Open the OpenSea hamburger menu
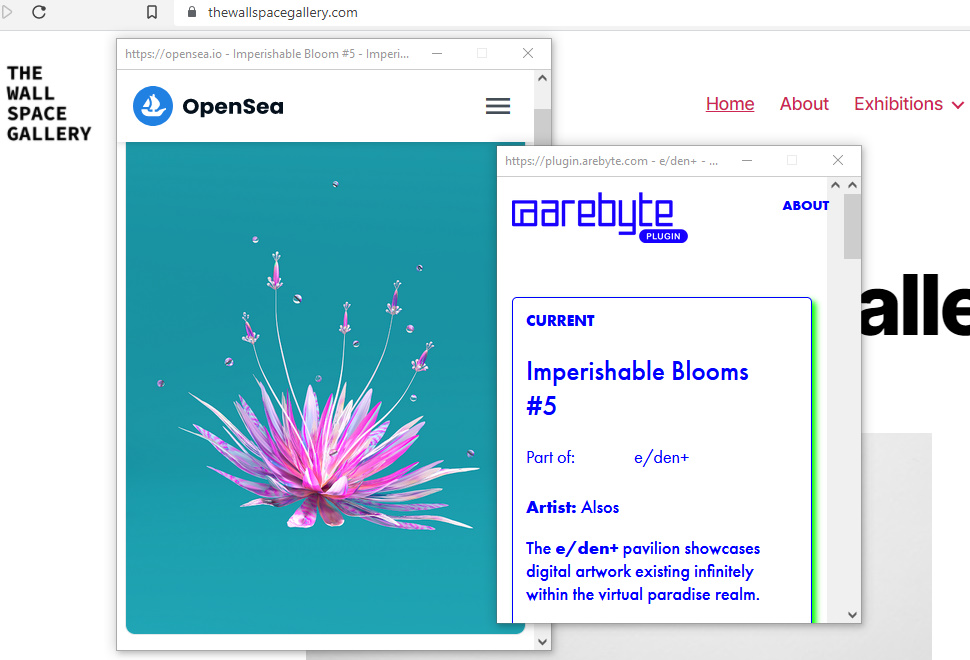970x660 pixels. click(x=498, y=106)
